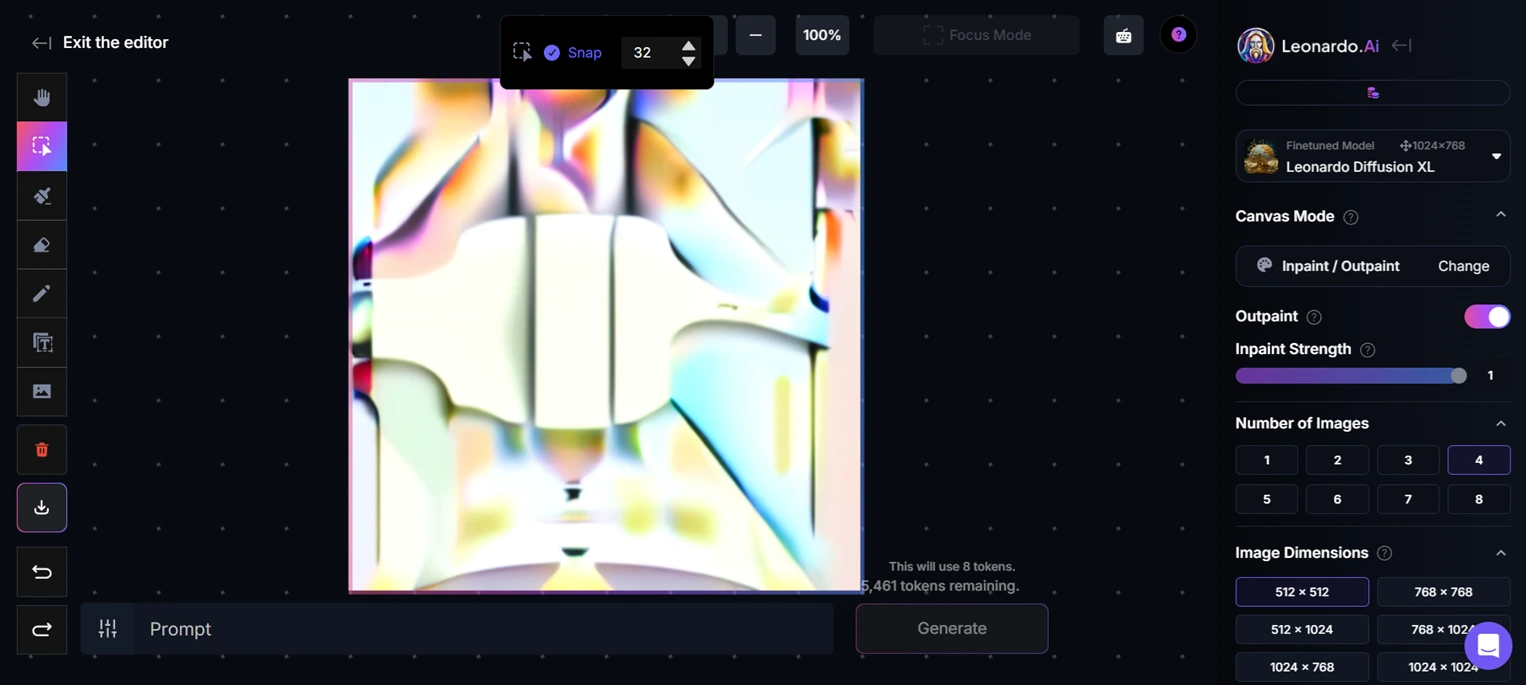Select the Sketch pencil tool
Image resolution: width=1526 pixels, height=685 pixels.
tap(42, 293)
